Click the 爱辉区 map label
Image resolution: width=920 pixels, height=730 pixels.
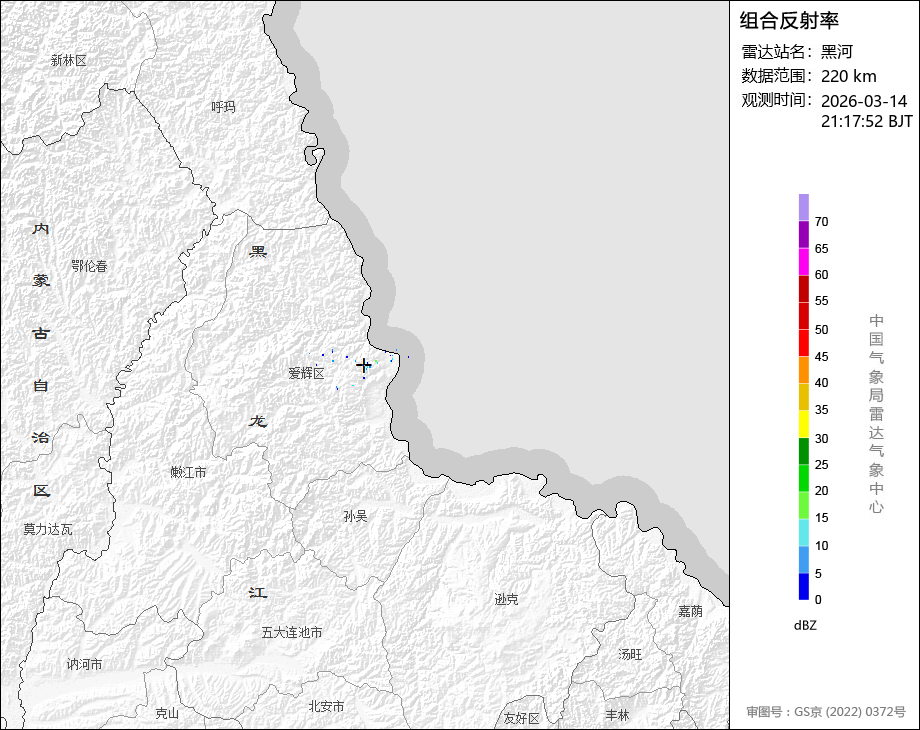[x=307, y=374]
